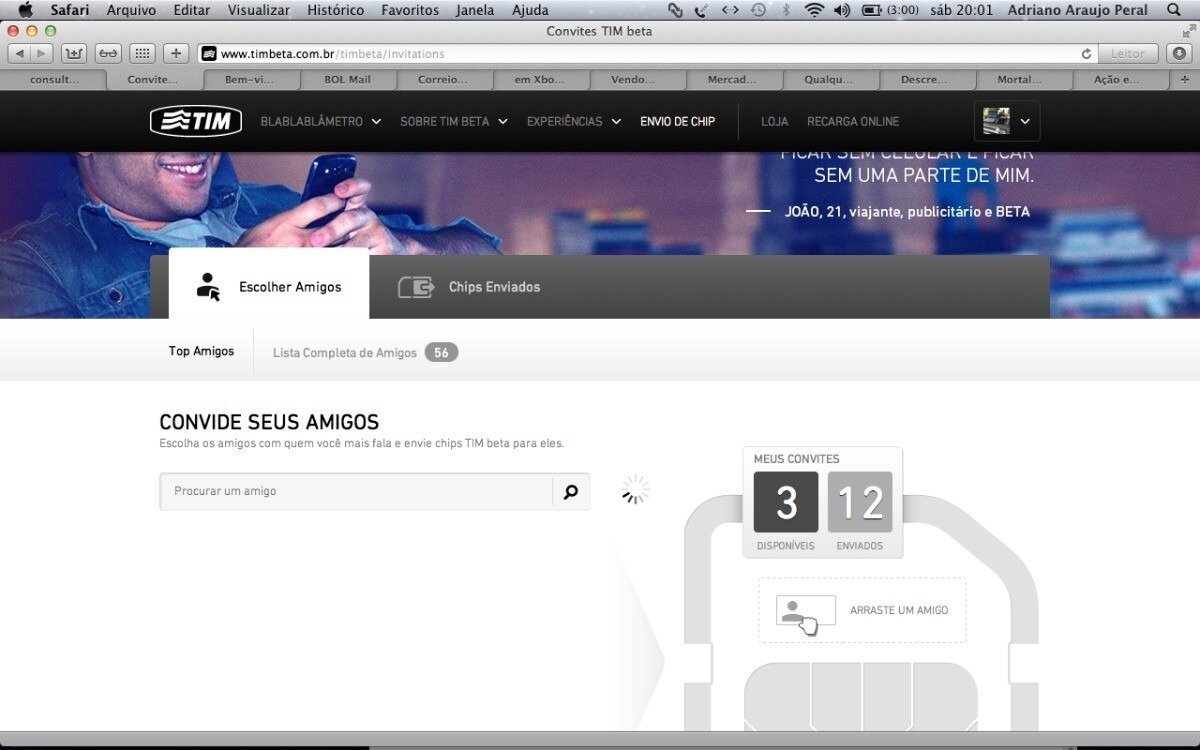Open a new tab with the plus icon
This screenshot has width=1200, height=750.
coord(1185,80)
